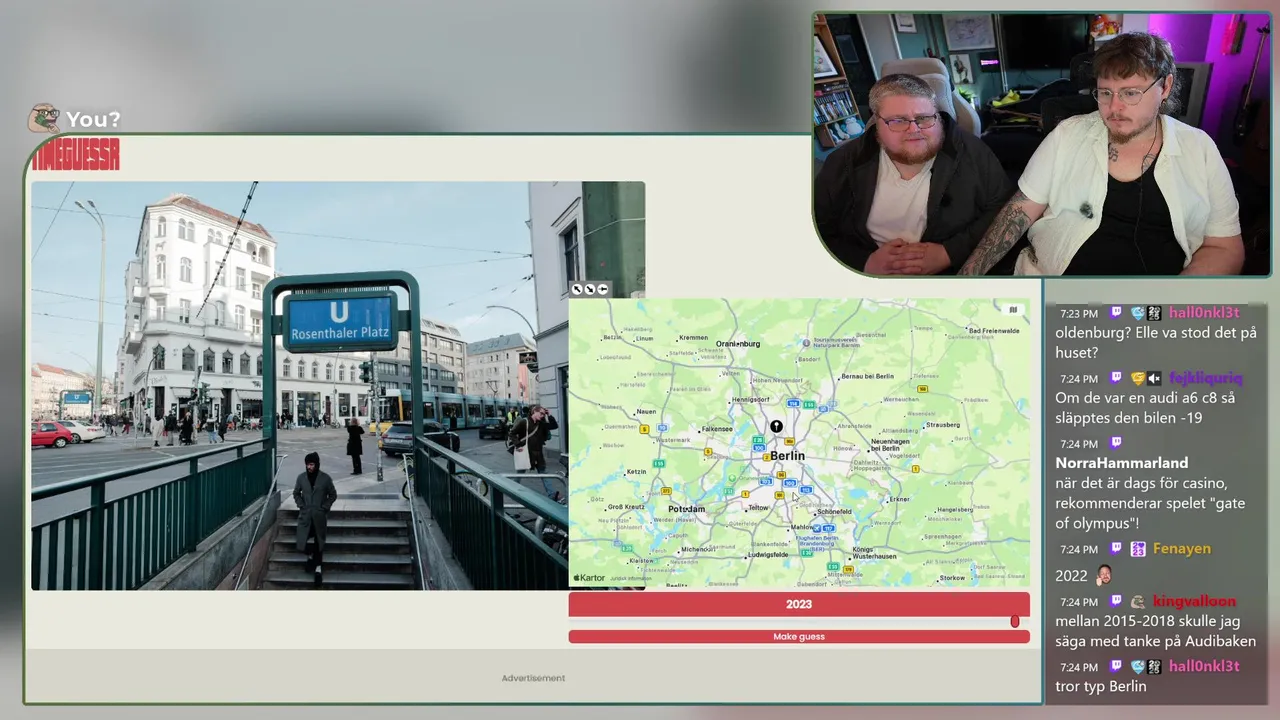This screenshot has width=1280, height=720.
Task: Click Flughafen Berlin Brandenburg airport marker
Action: point(817,528)
